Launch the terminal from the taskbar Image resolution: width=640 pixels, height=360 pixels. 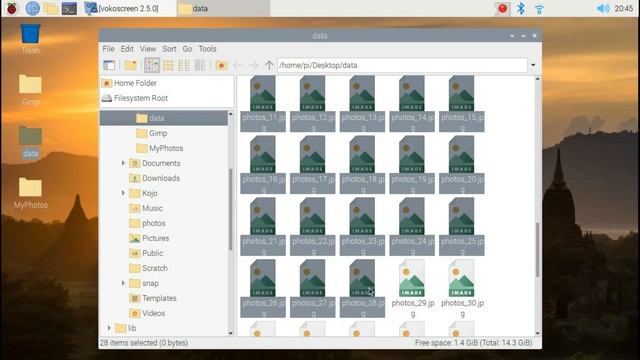coord(69,8)
